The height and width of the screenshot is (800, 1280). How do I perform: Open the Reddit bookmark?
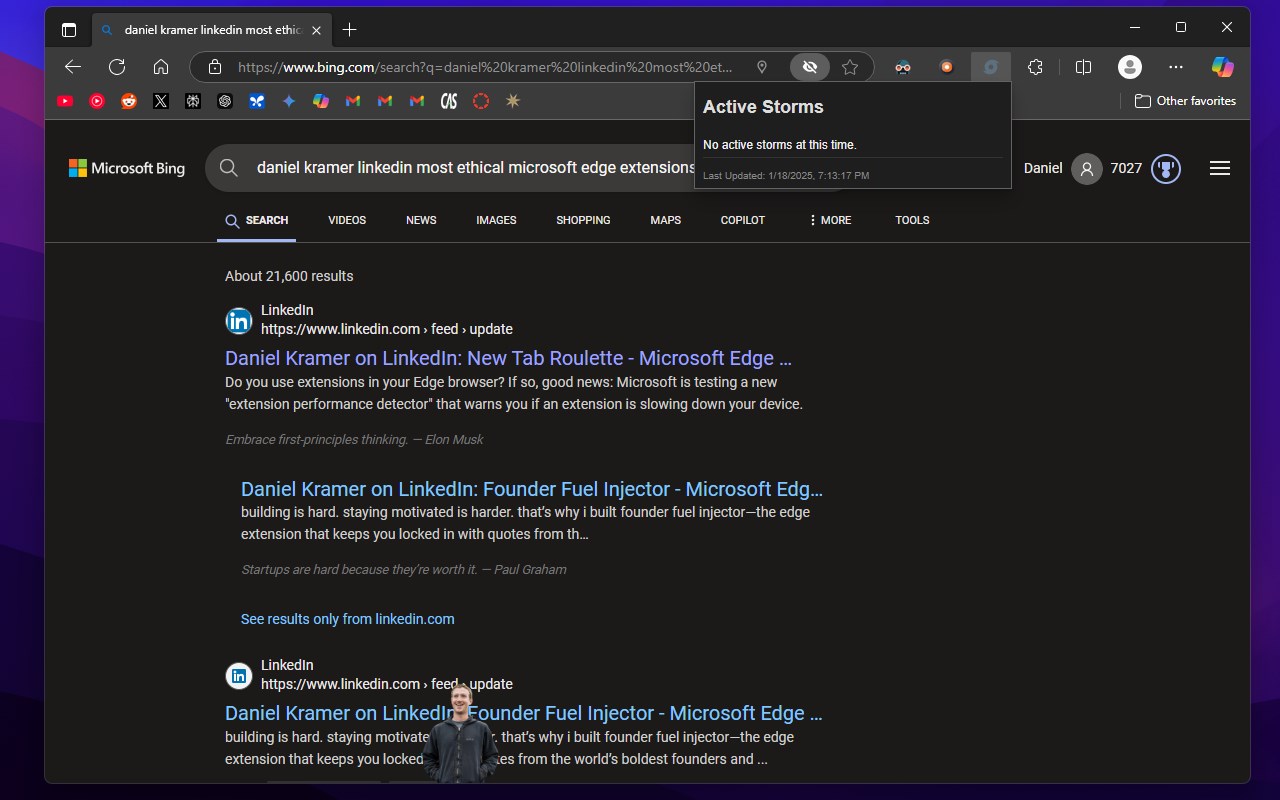[x=129, y=101]
